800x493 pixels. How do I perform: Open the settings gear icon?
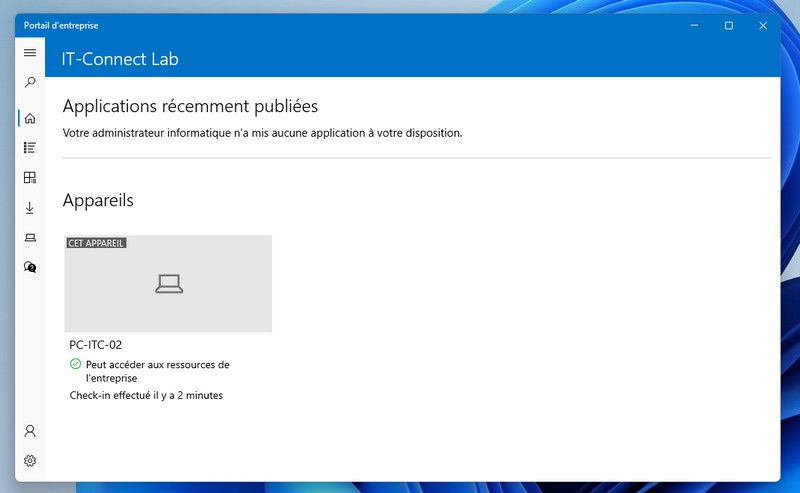click(30, 461)
